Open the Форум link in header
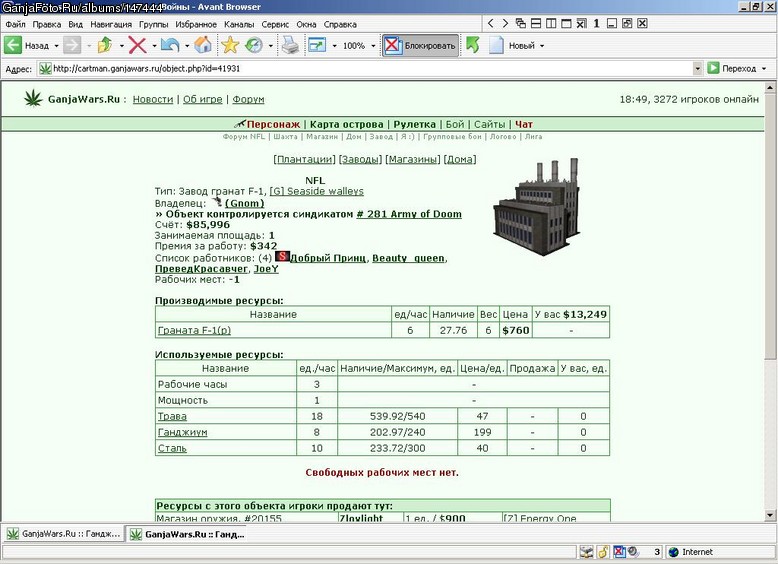 248,99
